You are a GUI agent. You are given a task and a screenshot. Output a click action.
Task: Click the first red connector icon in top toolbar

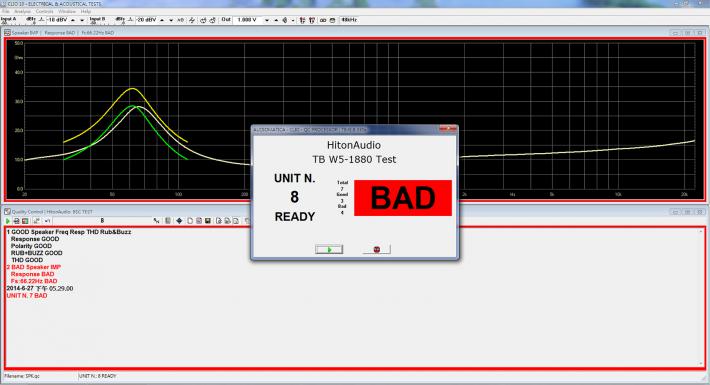pyautogui.click(x=302, y=20)
